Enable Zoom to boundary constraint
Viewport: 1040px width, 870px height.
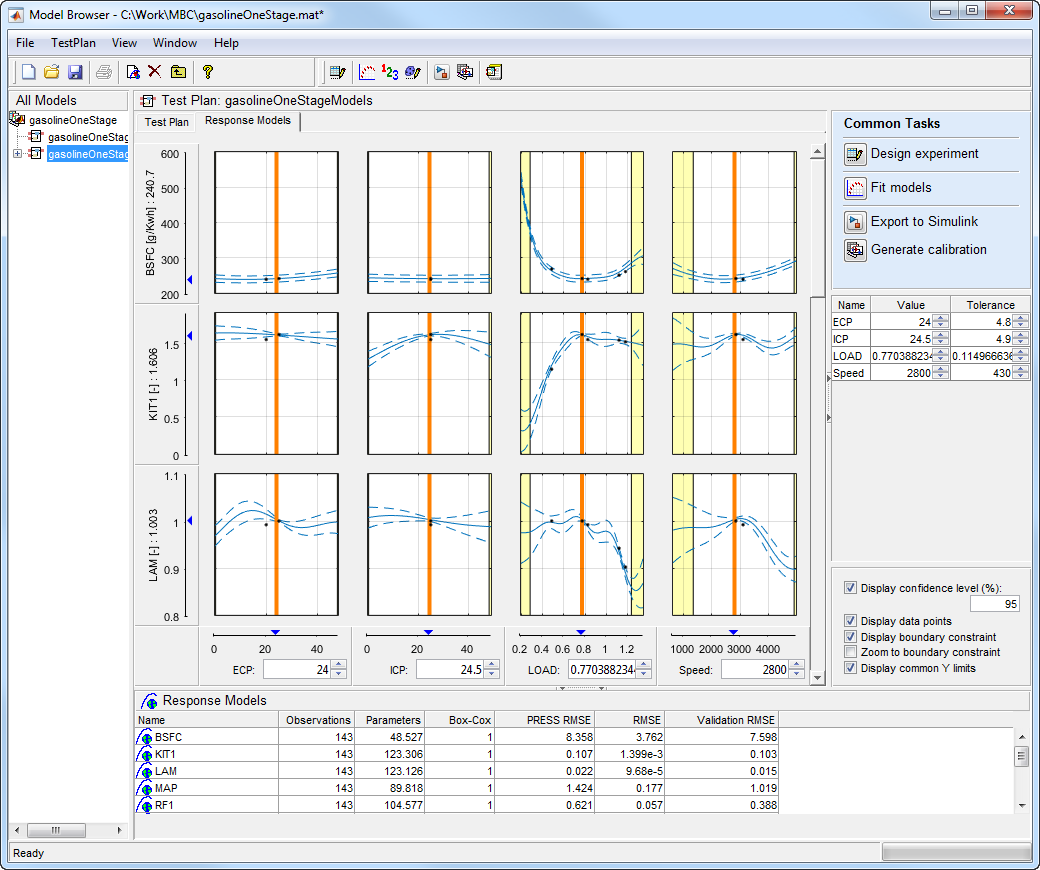pos(851,652)
